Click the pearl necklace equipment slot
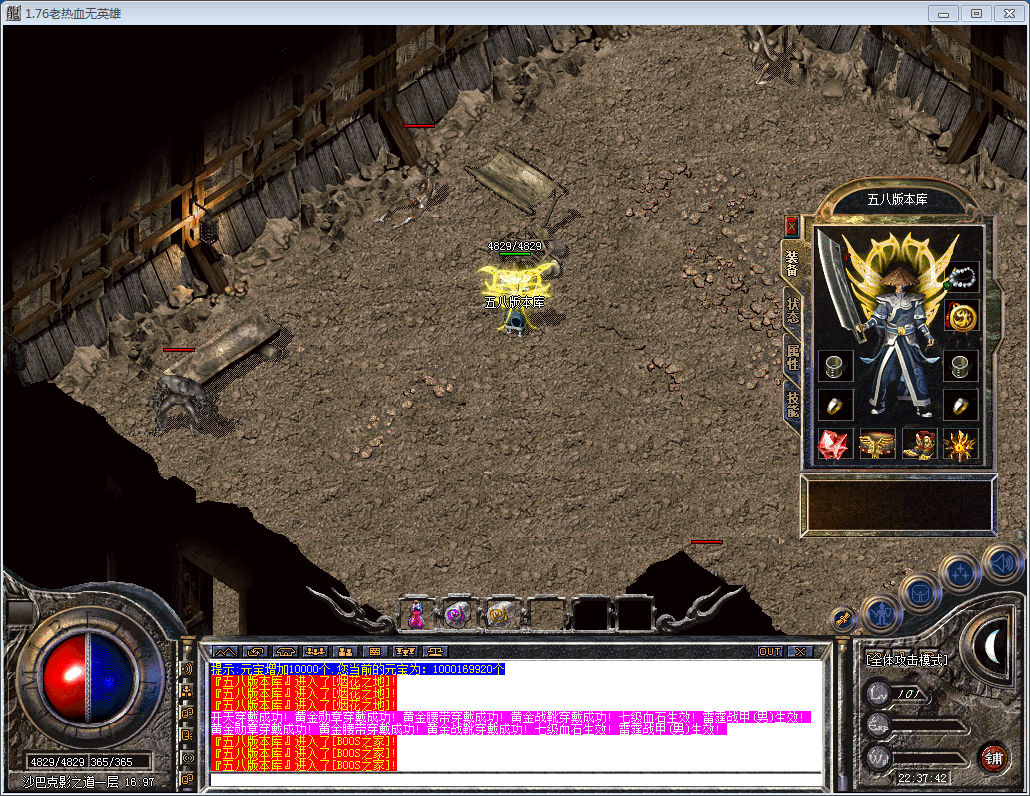The image size is (1030, 796). 961,277
